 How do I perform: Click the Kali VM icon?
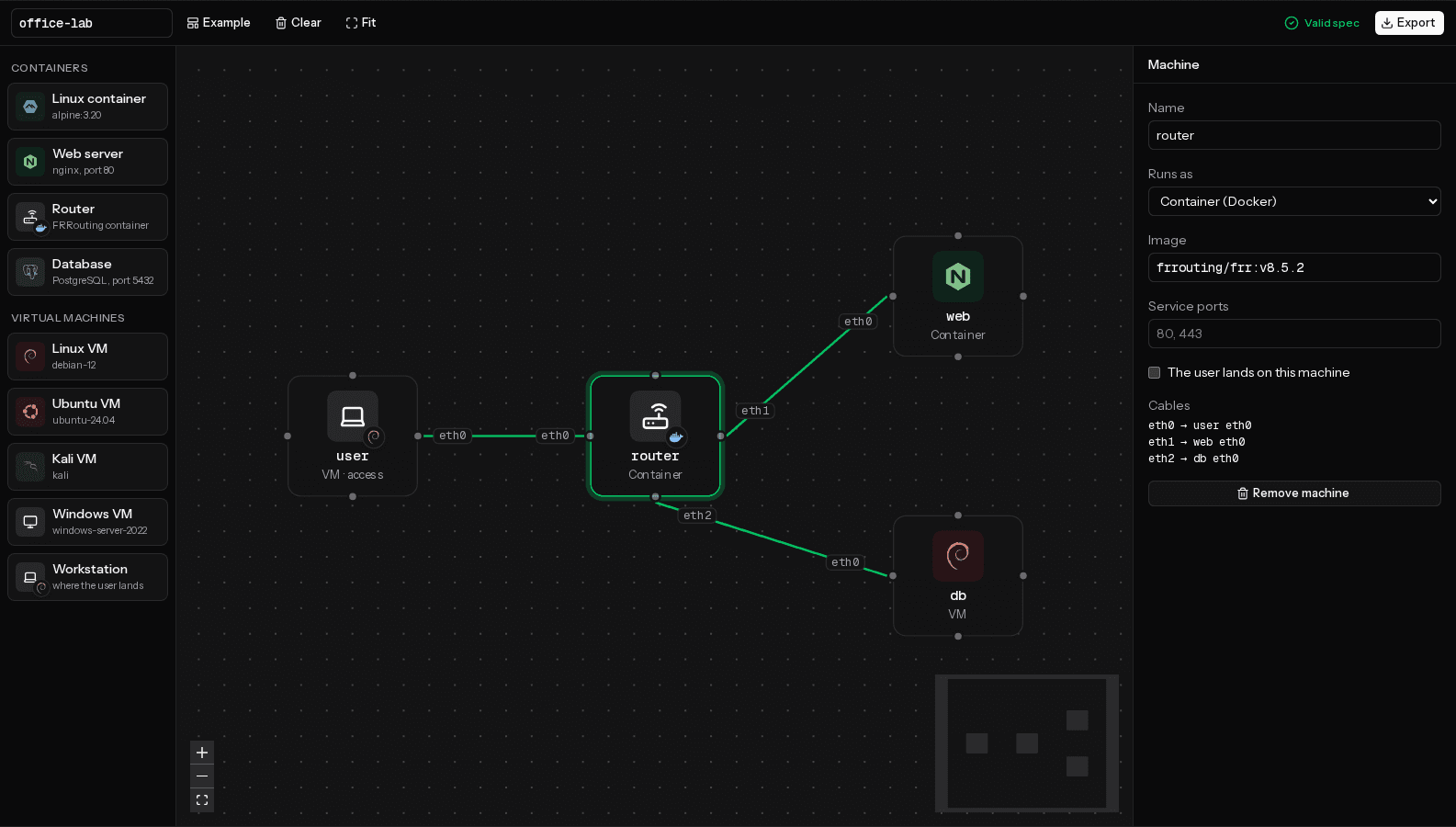pyautogui.click(x=30, y=467)
